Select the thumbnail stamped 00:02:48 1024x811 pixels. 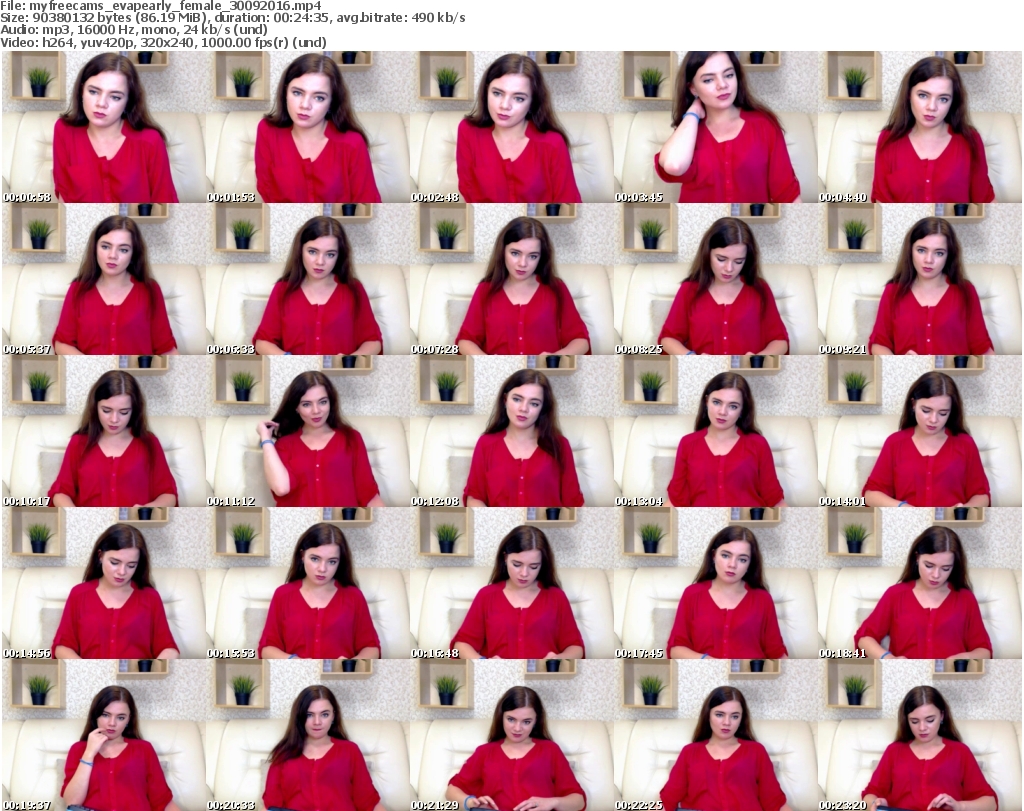pyautogui.click(x=511, y=127)
